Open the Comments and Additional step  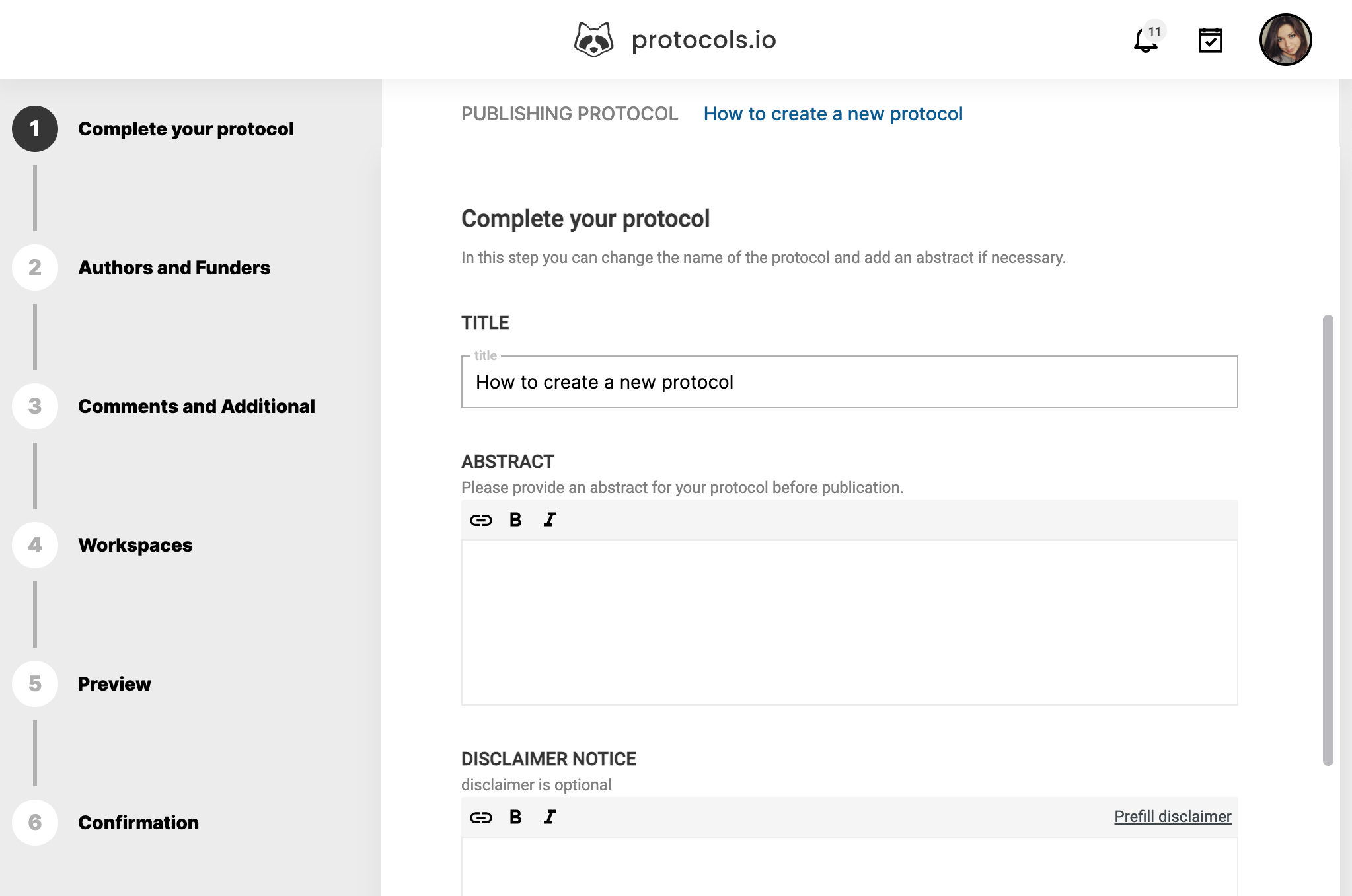(x=196, y=406)
